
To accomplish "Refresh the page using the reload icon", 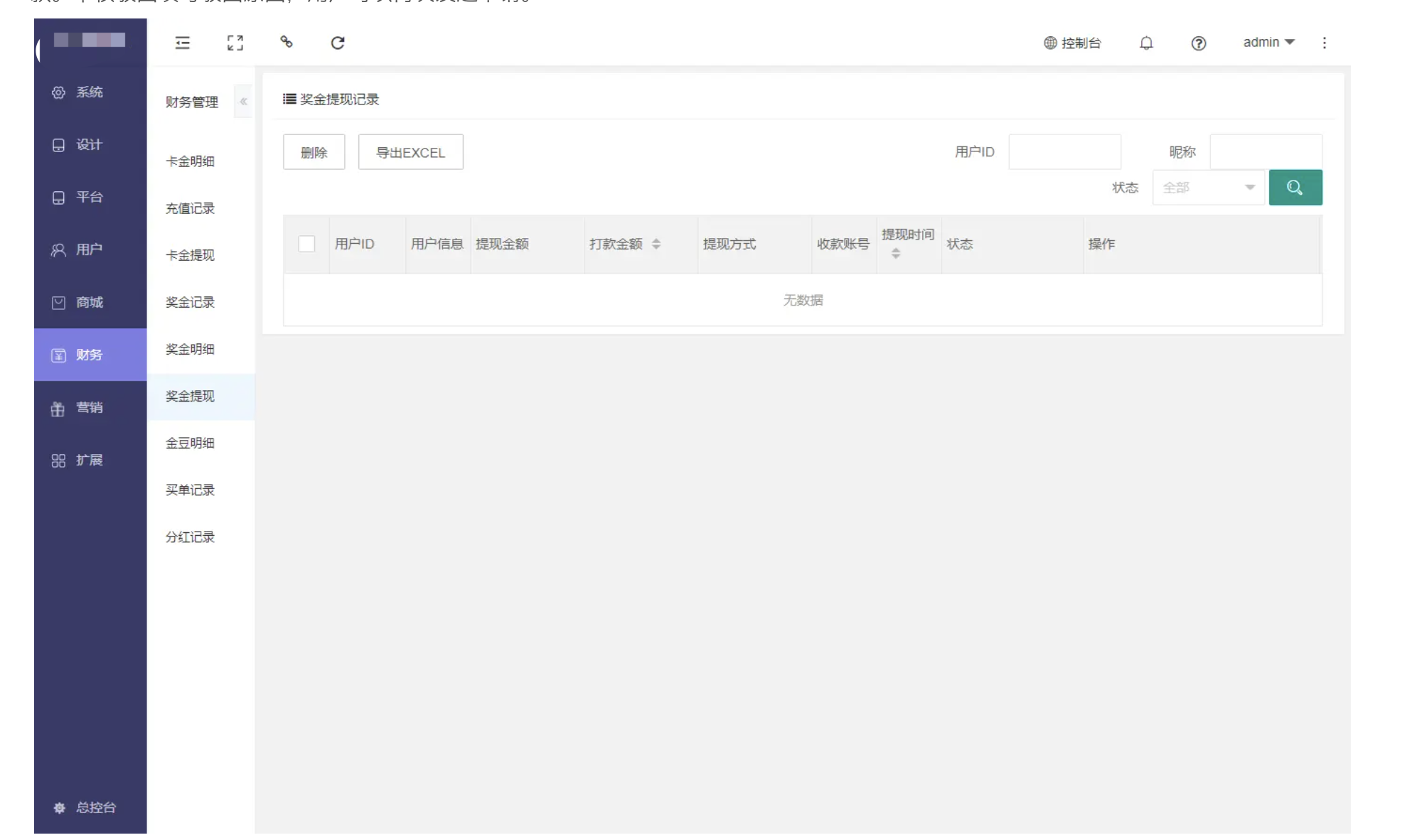I will (x=338, y=43).
